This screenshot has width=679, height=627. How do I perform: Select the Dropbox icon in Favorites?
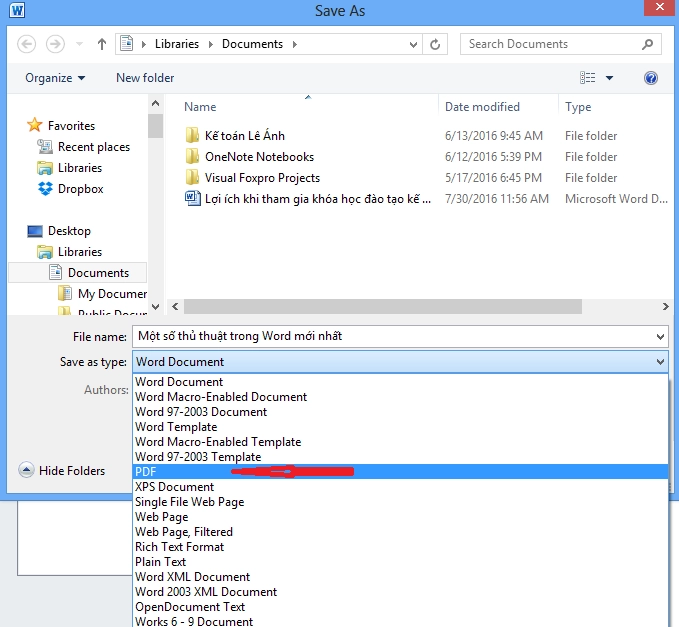[45, 189]
